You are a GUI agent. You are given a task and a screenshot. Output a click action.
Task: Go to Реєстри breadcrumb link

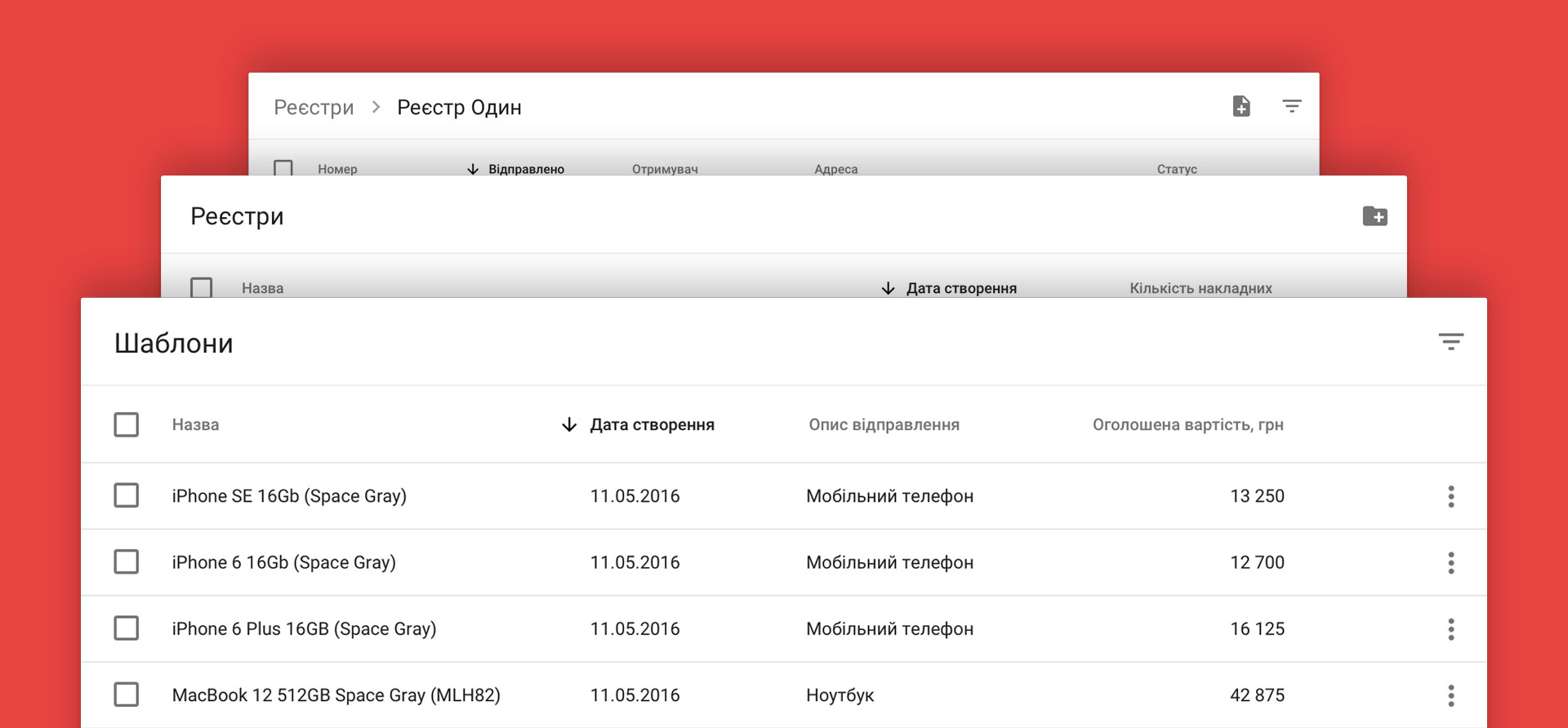pos(314,107)
